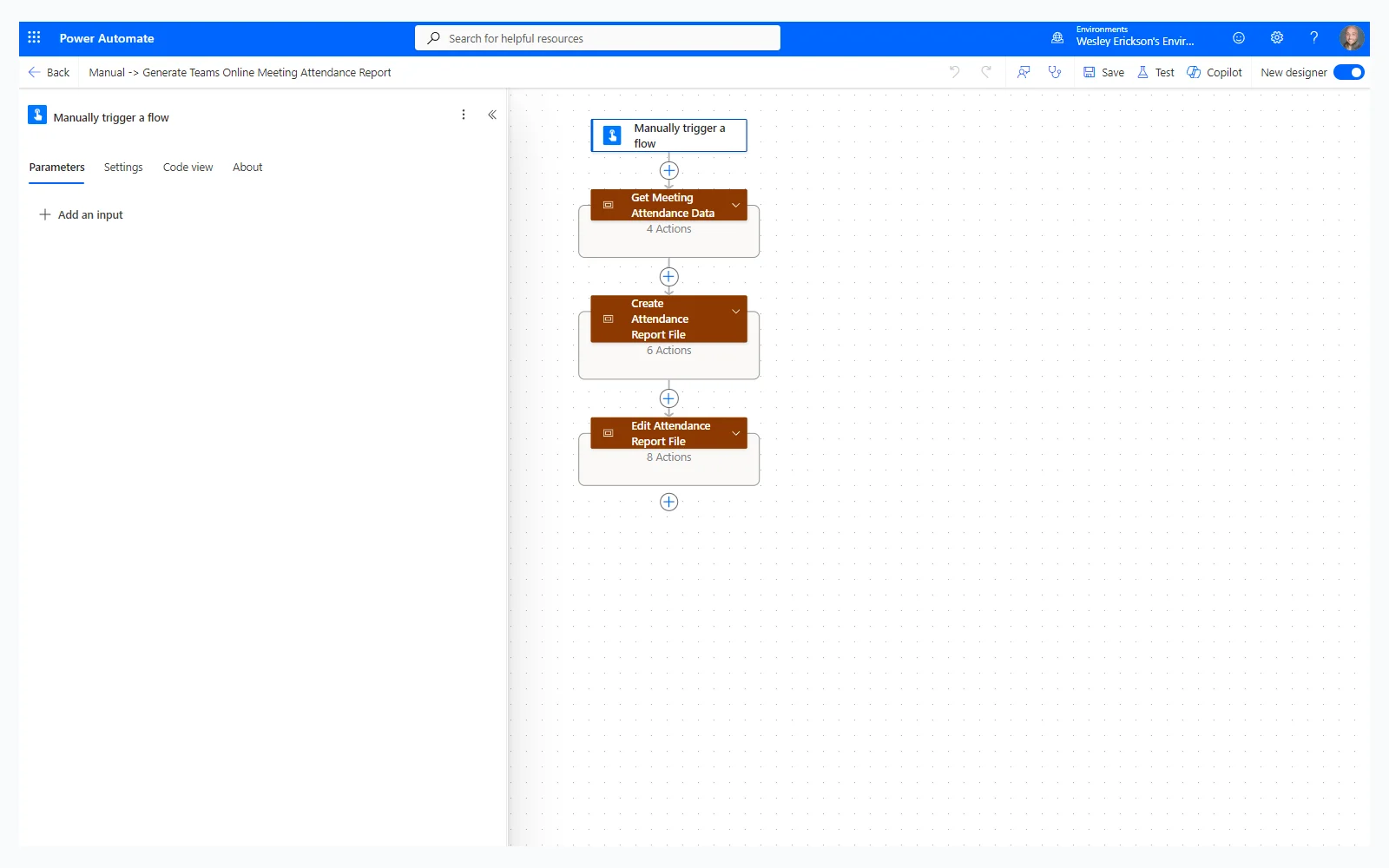
Task: Switch to the About tab
Action: tap(247, 167)
